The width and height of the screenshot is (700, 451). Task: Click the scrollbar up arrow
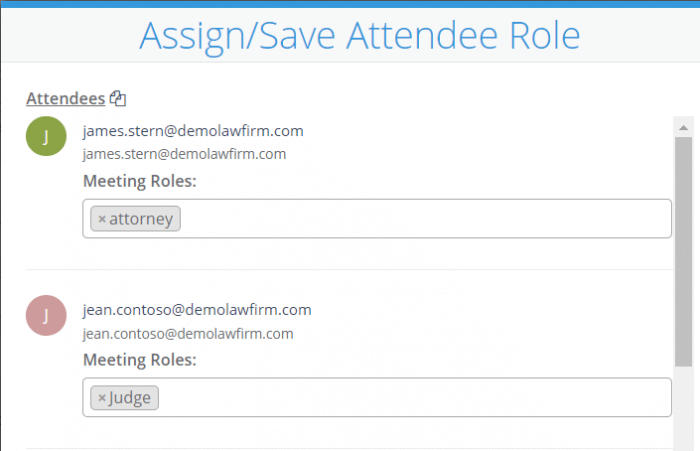coord(683,128)
